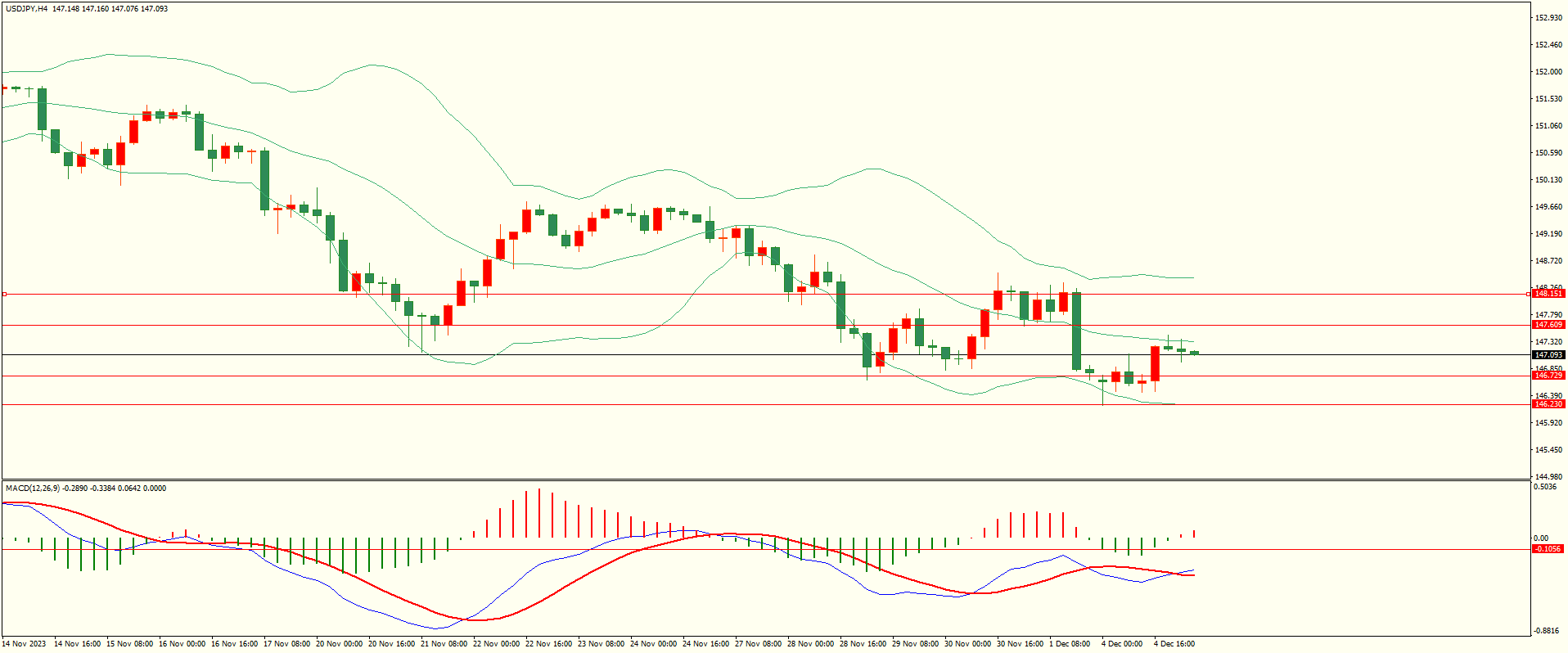Image resolution: width=1568 pixels, height=653 pixels.
Task: Click the 4 Dec 00:00 time label
Action: click(x=1122, y=644)
